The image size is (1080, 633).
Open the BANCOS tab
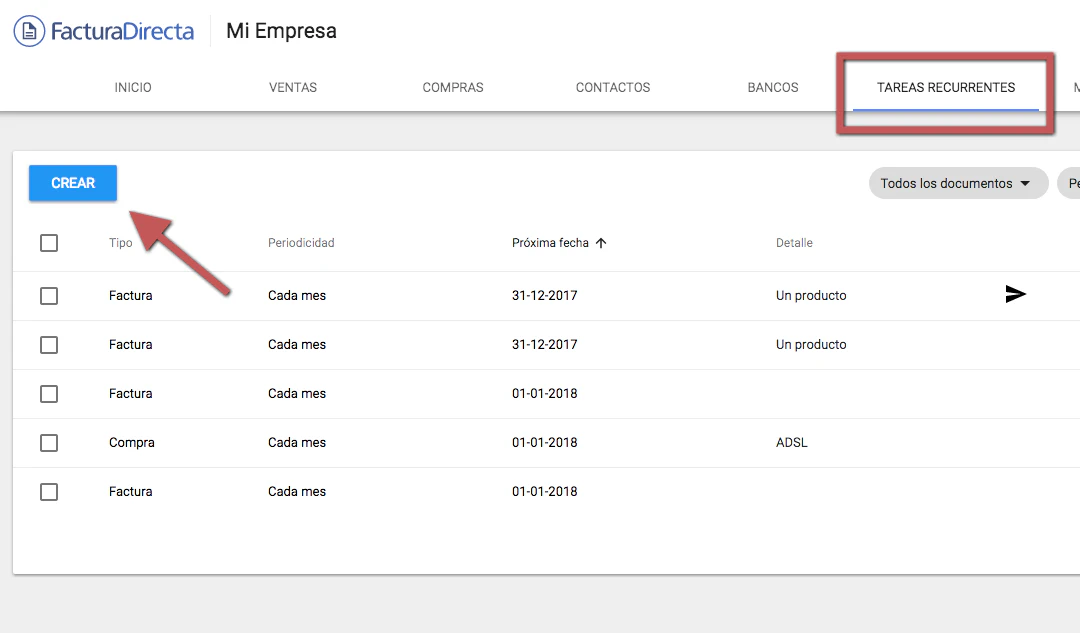pyautogui.click(x=773, y=88)
